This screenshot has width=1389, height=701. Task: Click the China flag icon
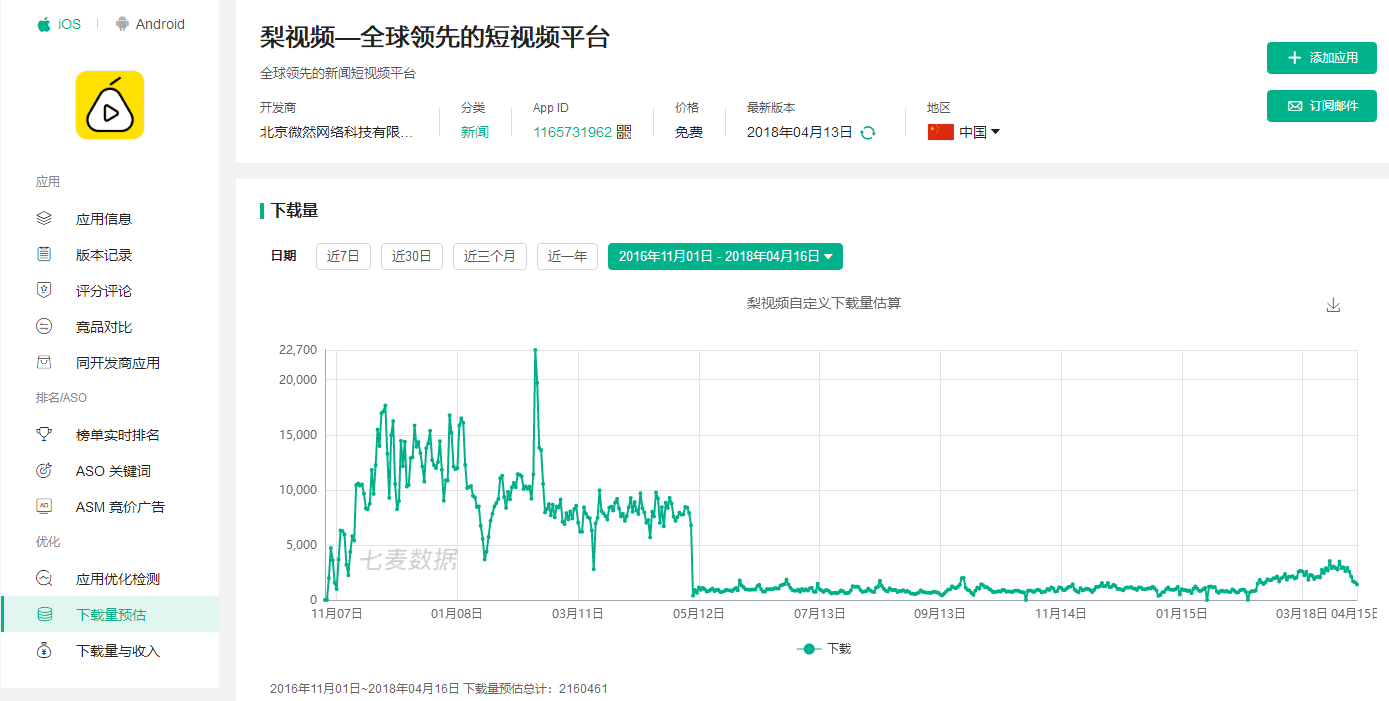940,132
